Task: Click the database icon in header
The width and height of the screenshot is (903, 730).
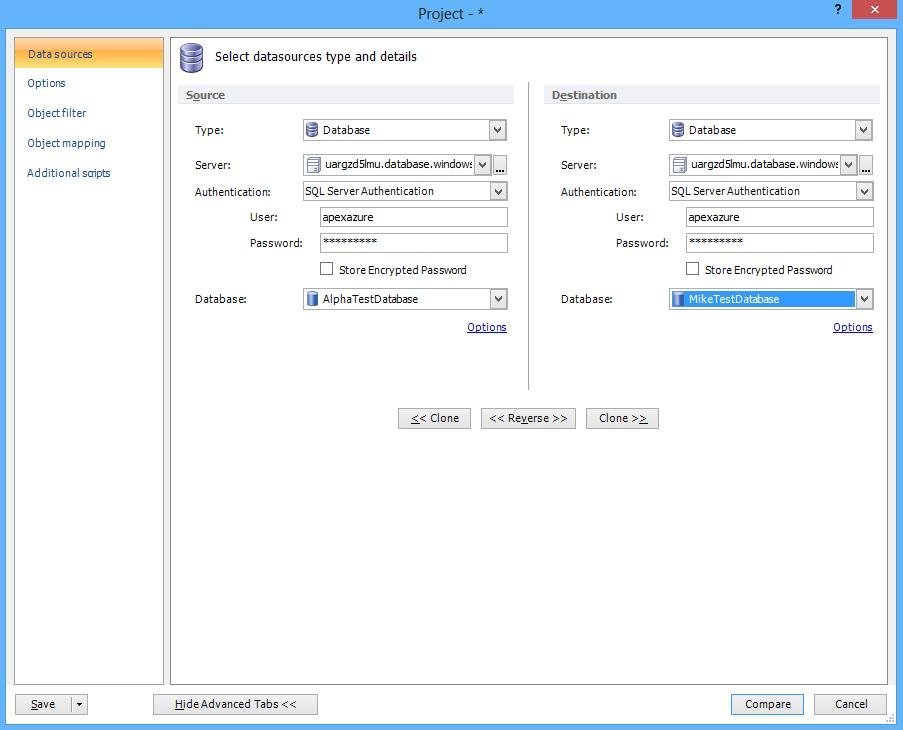Action: pos(191,58)
